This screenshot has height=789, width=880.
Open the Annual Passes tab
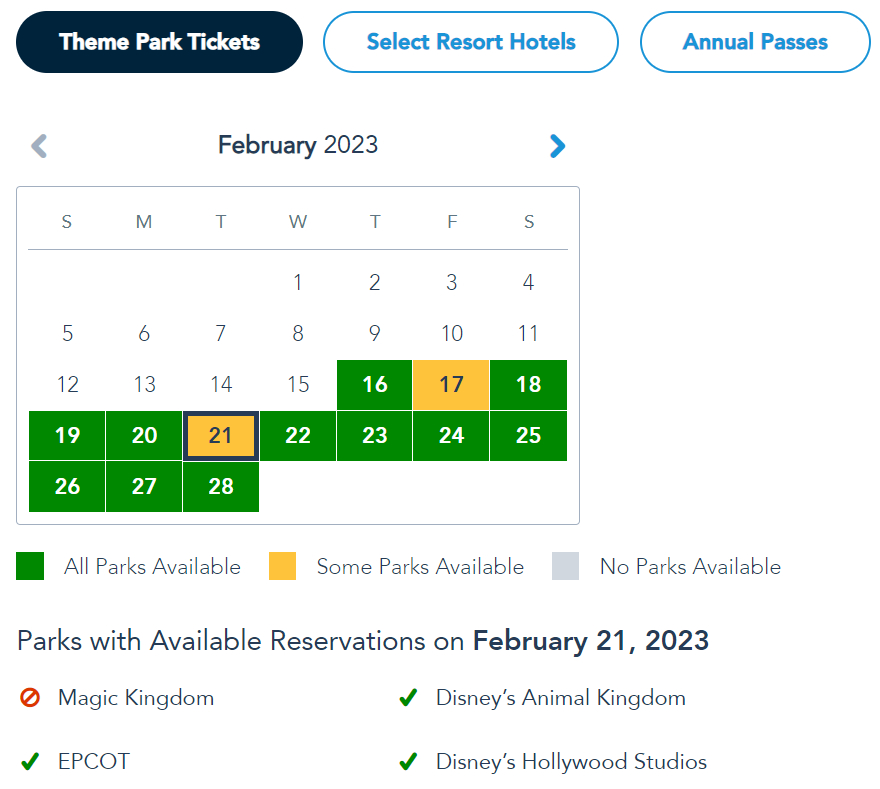point(755,42)
